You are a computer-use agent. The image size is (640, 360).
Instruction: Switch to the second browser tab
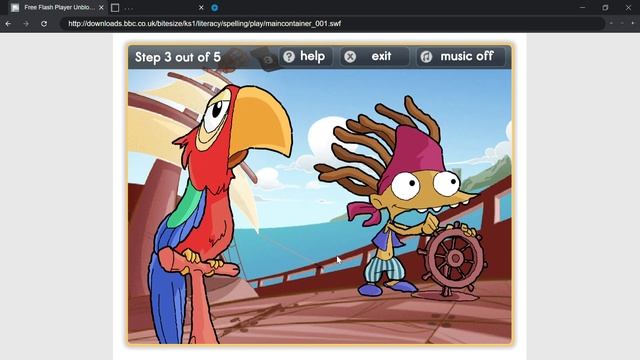157,7
